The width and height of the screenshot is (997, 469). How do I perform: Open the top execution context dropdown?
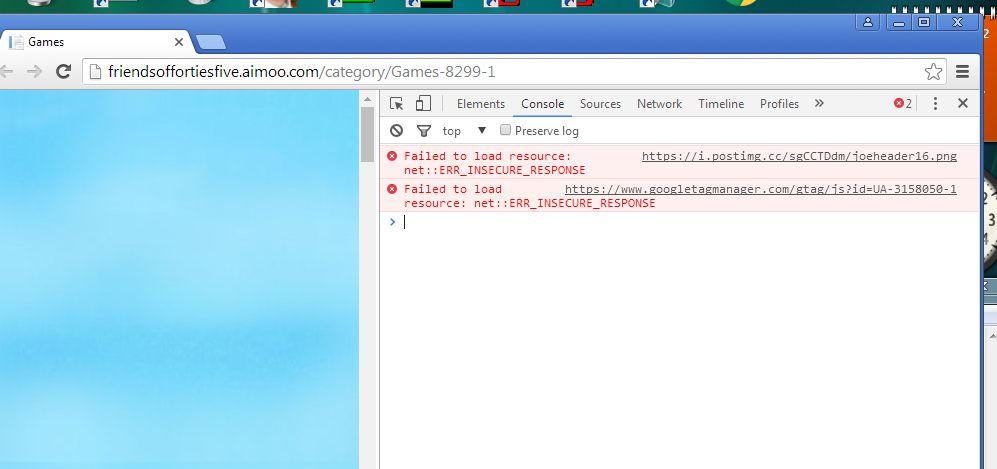pos(464,131)
